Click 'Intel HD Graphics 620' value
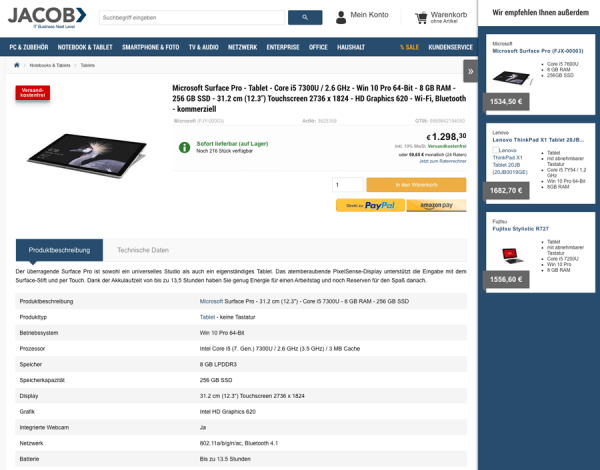600x470 pixels. (x=228, y=412)
